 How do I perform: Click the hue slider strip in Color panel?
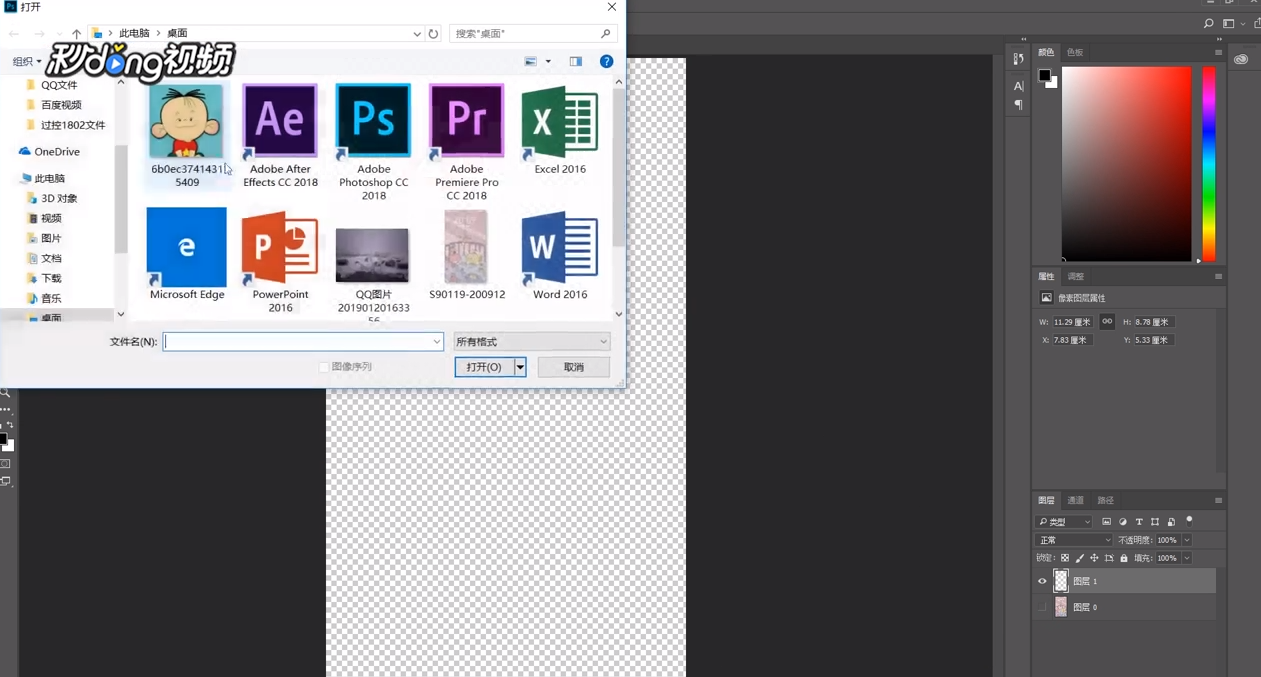1209,164
